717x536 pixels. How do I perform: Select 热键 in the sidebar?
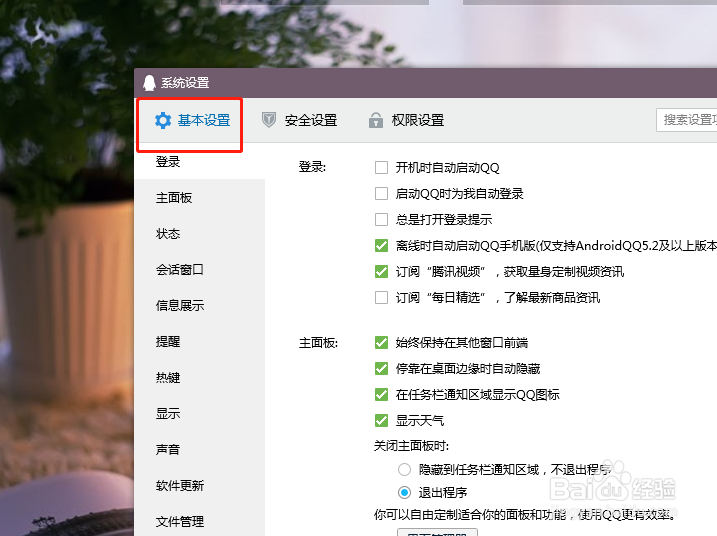pos(168,378)
